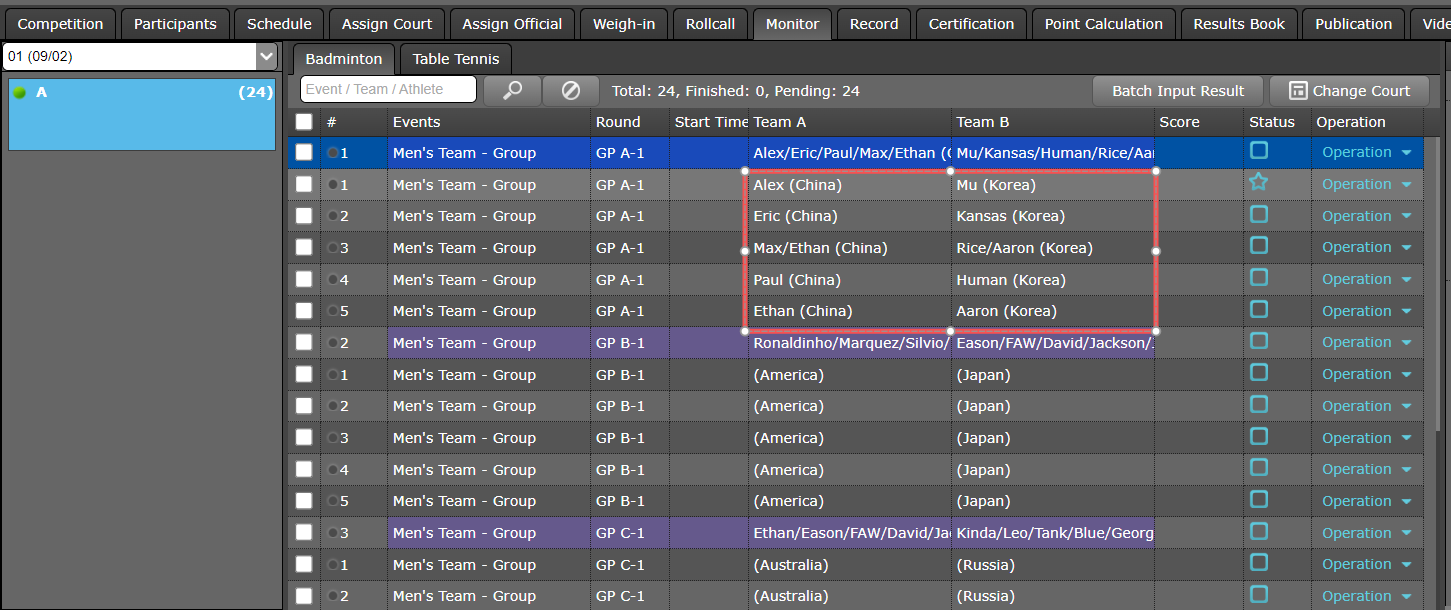The width and height of the screenshot is (1451, 610).
Task: Tick checkbox for Kinda/Leo/Tank GP C-1 row
Action: [x=304, y=533]
